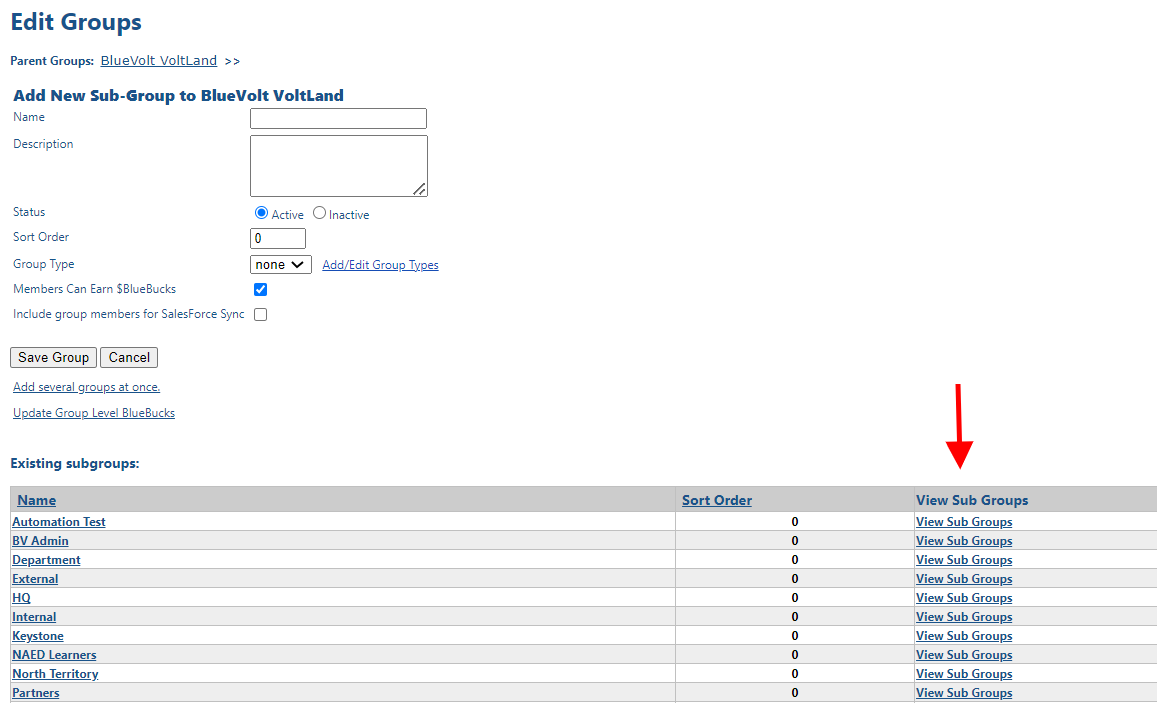
Task: Open Add/Edit Group Types
Action: [380, 264]
